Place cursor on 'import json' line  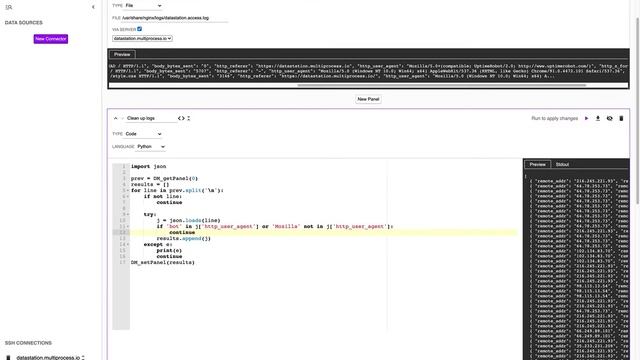coord(148,167)
